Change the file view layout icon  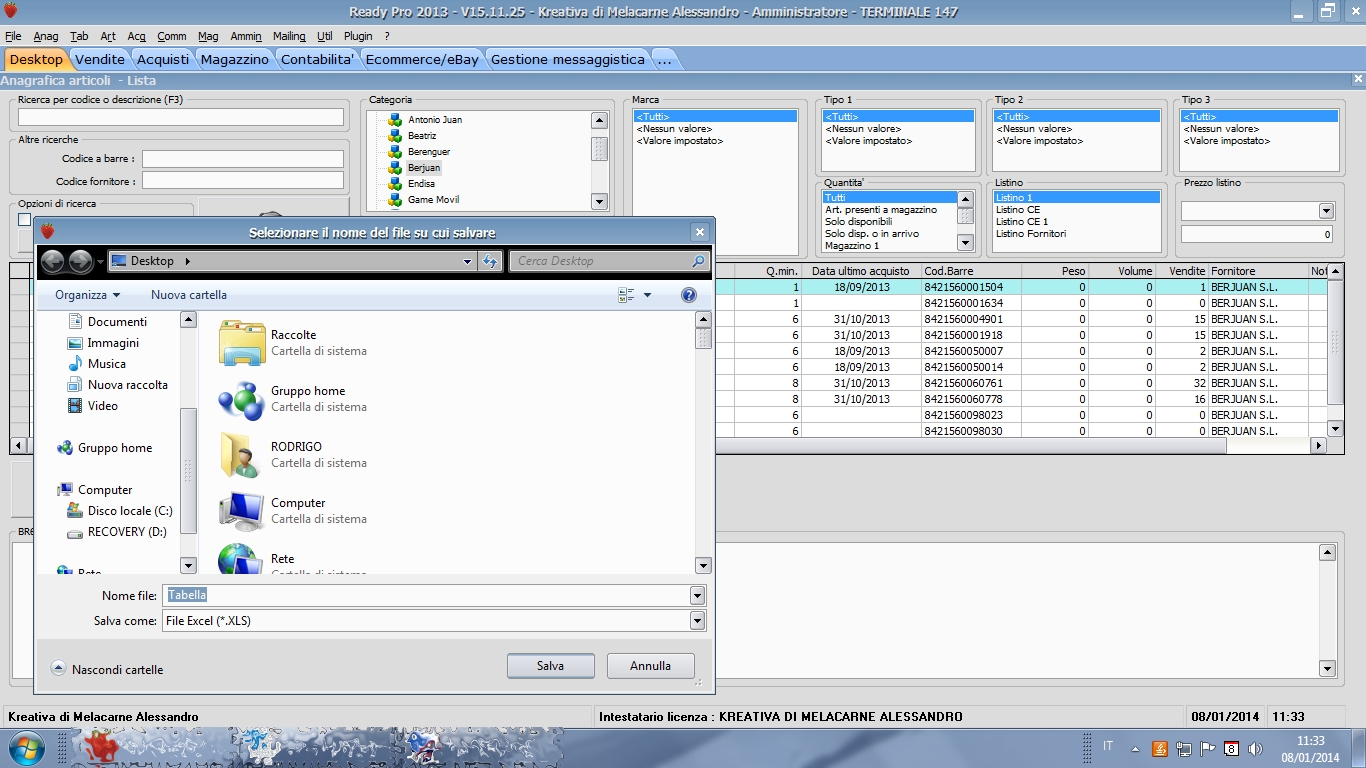click(627, 295)
